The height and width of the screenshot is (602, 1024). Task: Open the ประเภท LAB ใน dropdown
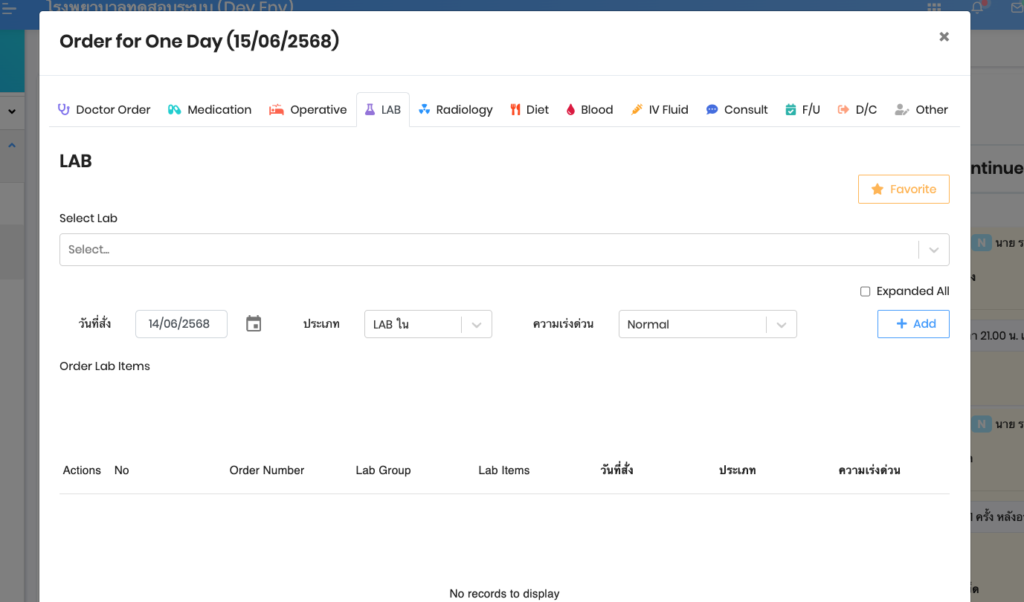[428, 324]
